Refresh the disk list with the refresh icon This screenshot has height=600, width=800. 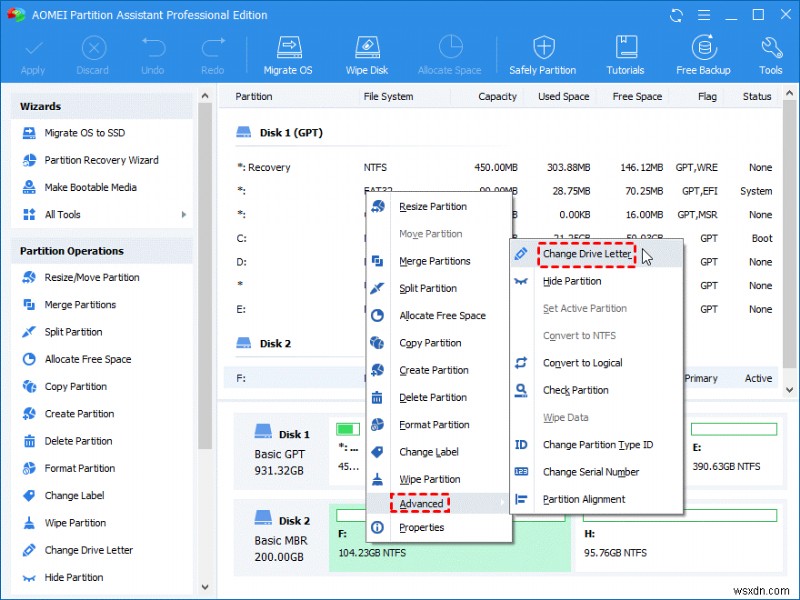click(676, 15)
